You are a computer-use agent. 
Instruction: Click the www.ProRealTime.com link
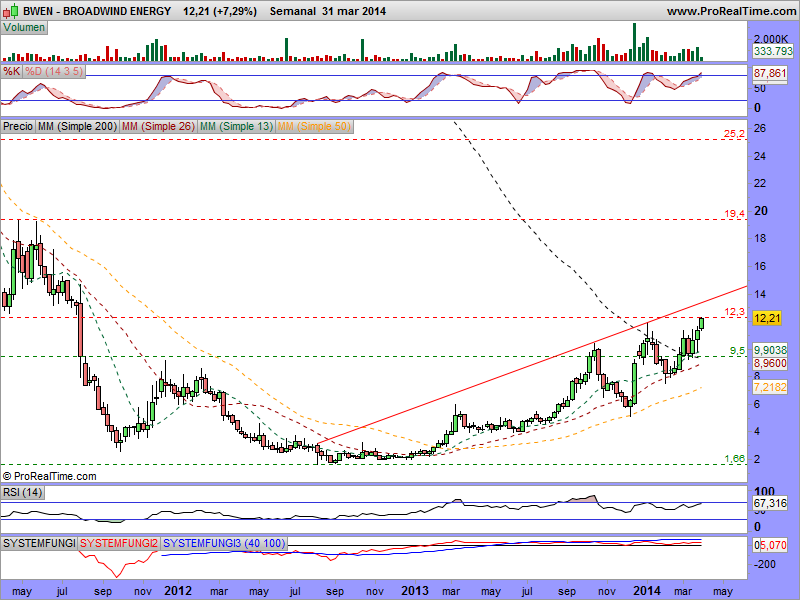[x=731, y=11]
